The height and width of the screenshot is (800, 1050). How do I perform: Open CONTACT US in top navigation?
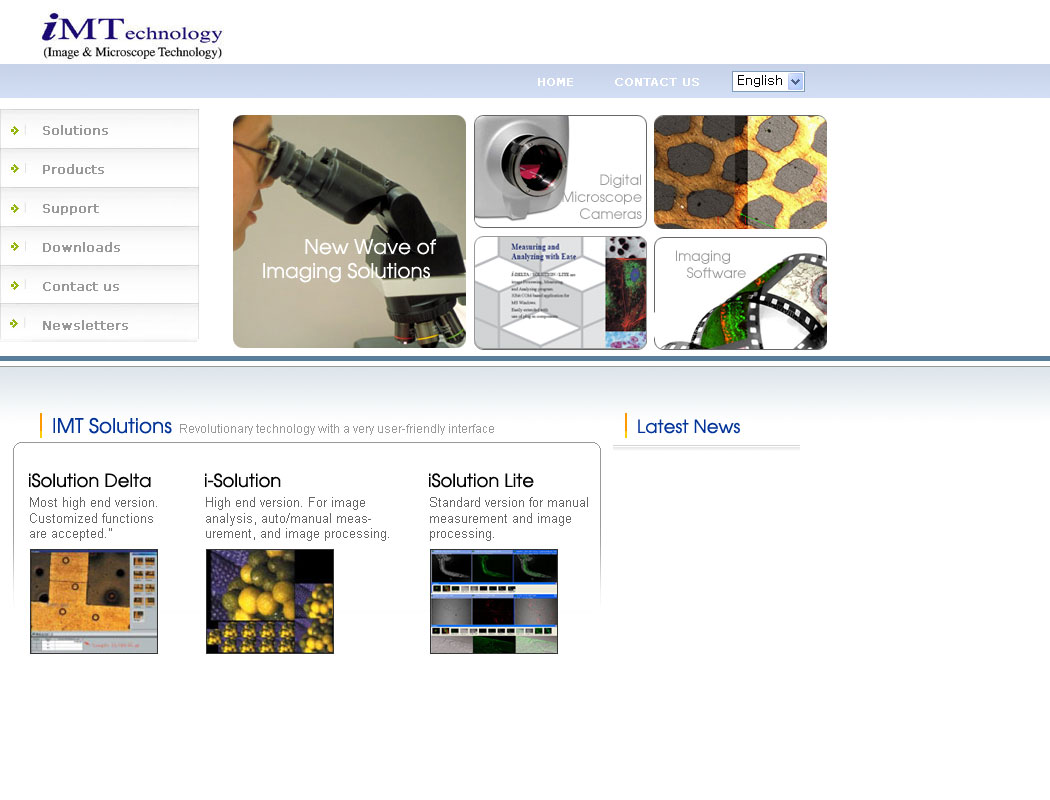click(657, 82)
